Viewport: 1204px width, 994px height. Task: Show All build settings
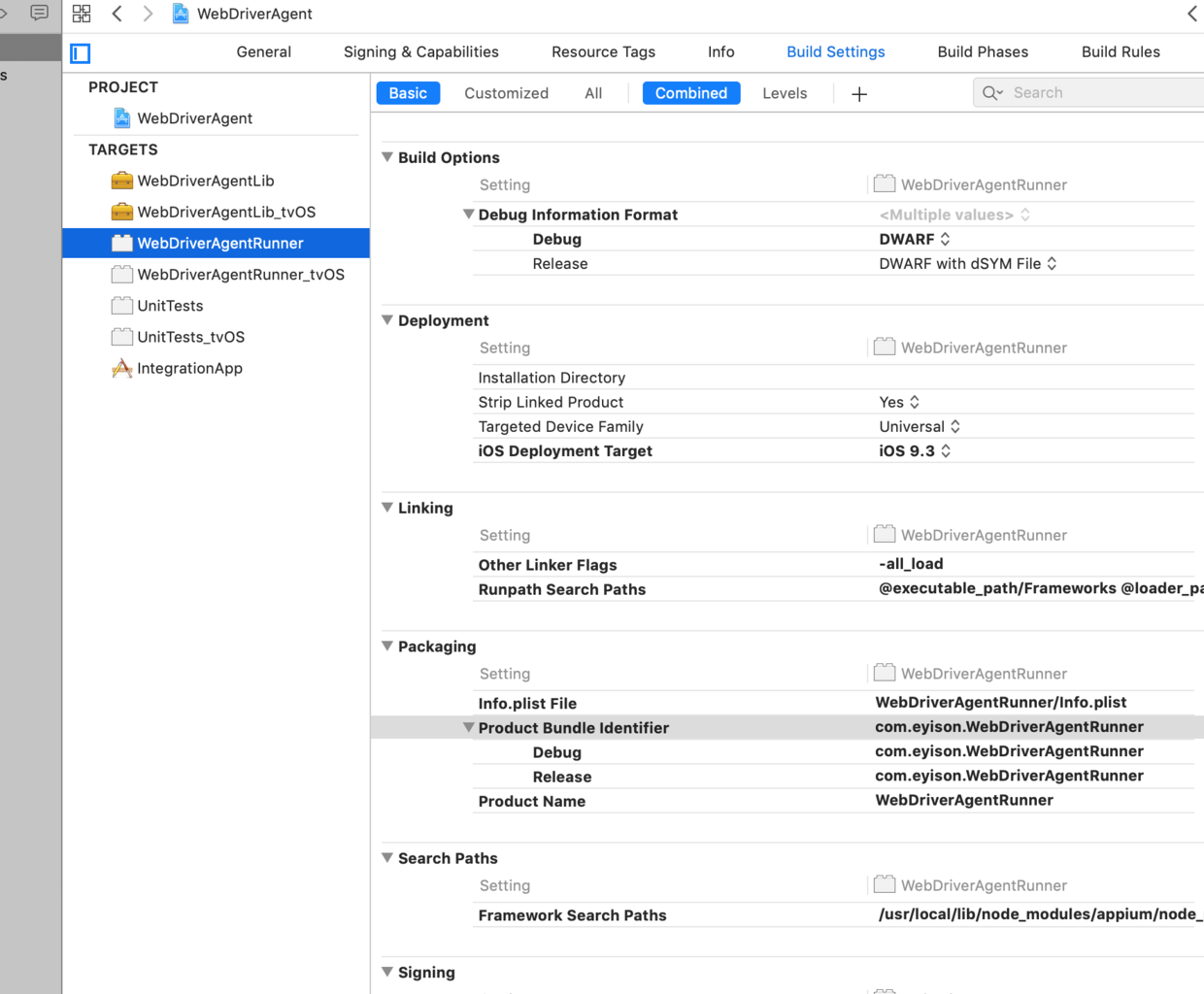click(x=593, y=93)
